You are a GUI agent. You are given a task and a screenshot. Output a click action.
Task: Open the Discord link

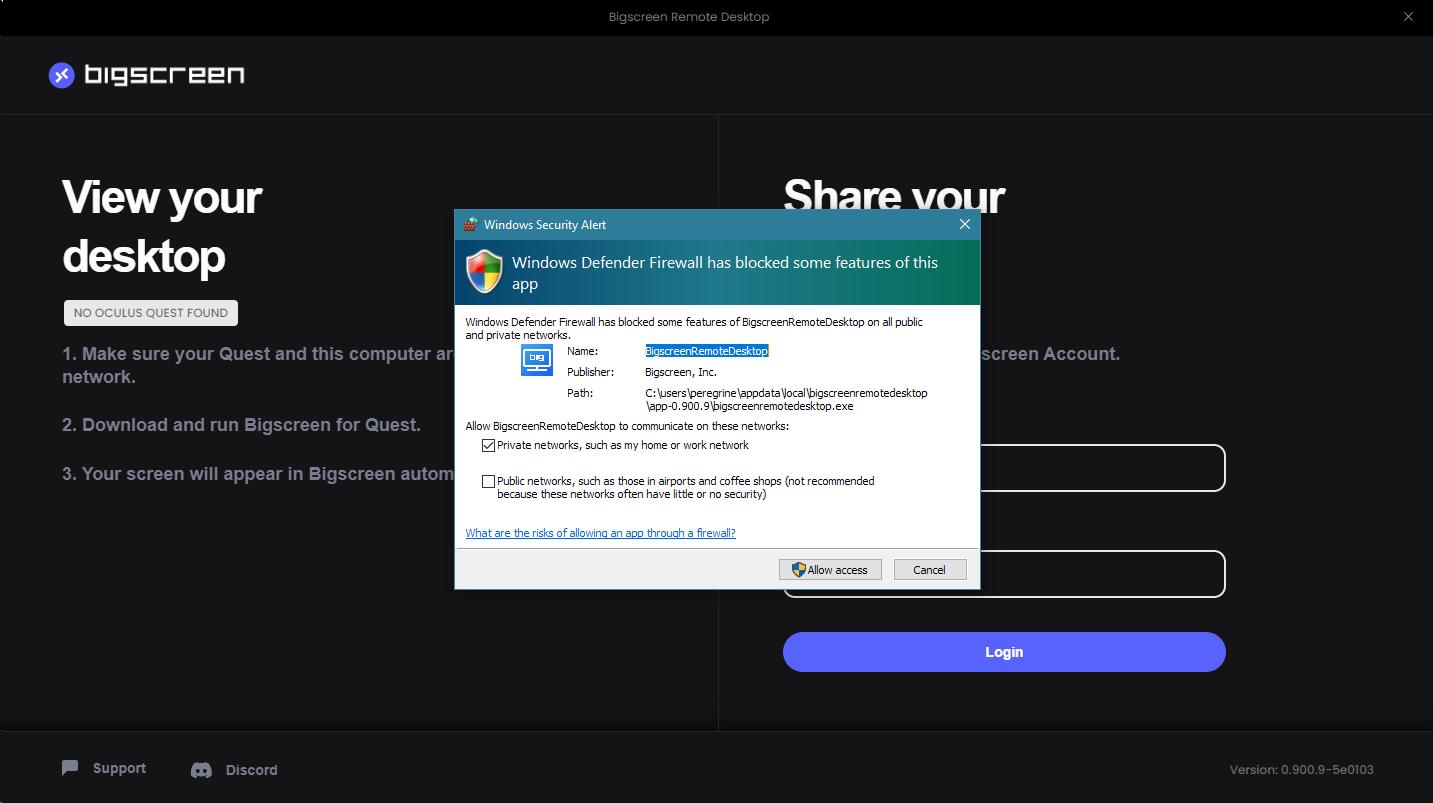click(252, 770)
